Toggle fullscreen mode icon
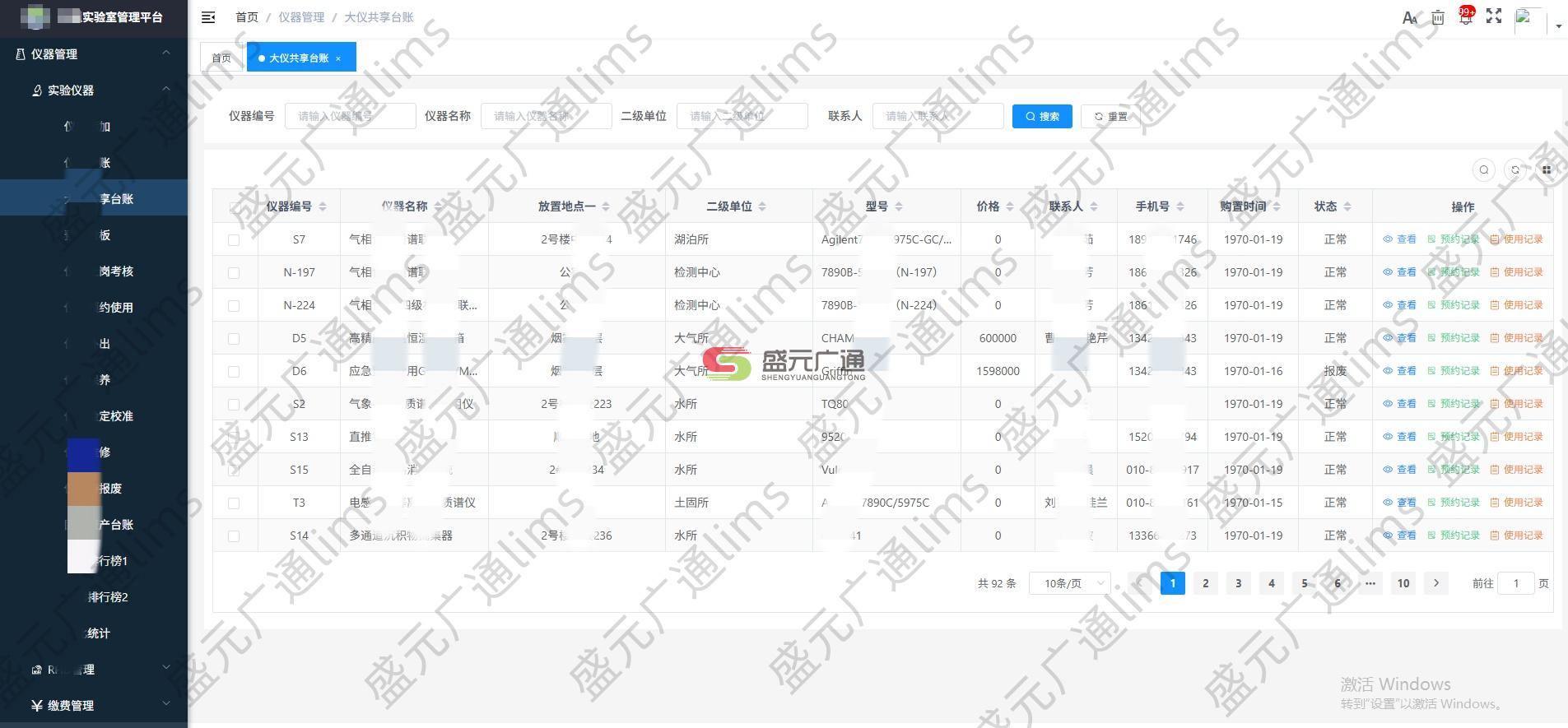This screenshot has width=1568, height=728. [x=1494, y=16]
